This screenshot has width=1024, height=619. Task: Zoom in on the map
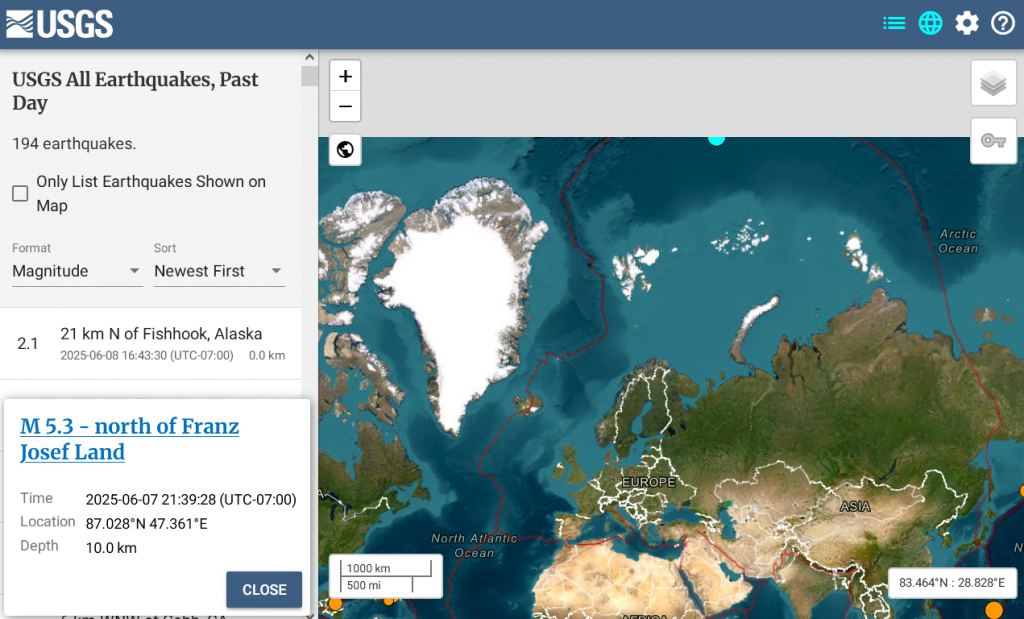pos(345,76)
